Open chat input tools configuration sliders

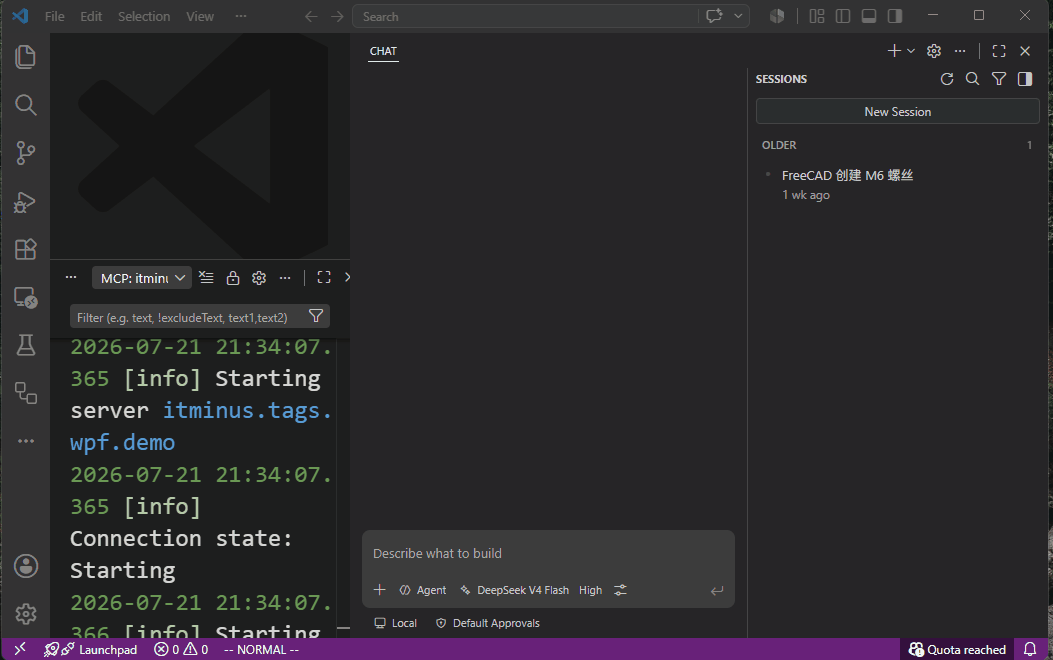tap(620, 590)
